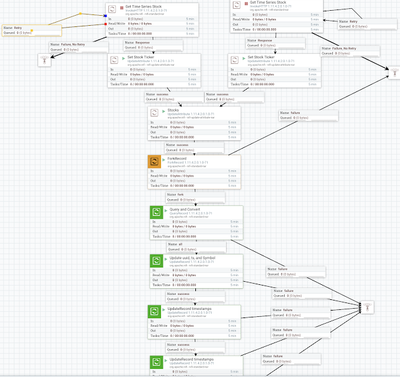This screenshot has width=400, height=377.
Task: Select the 'Query and Convert' processor title
Action: click(185, 209)
